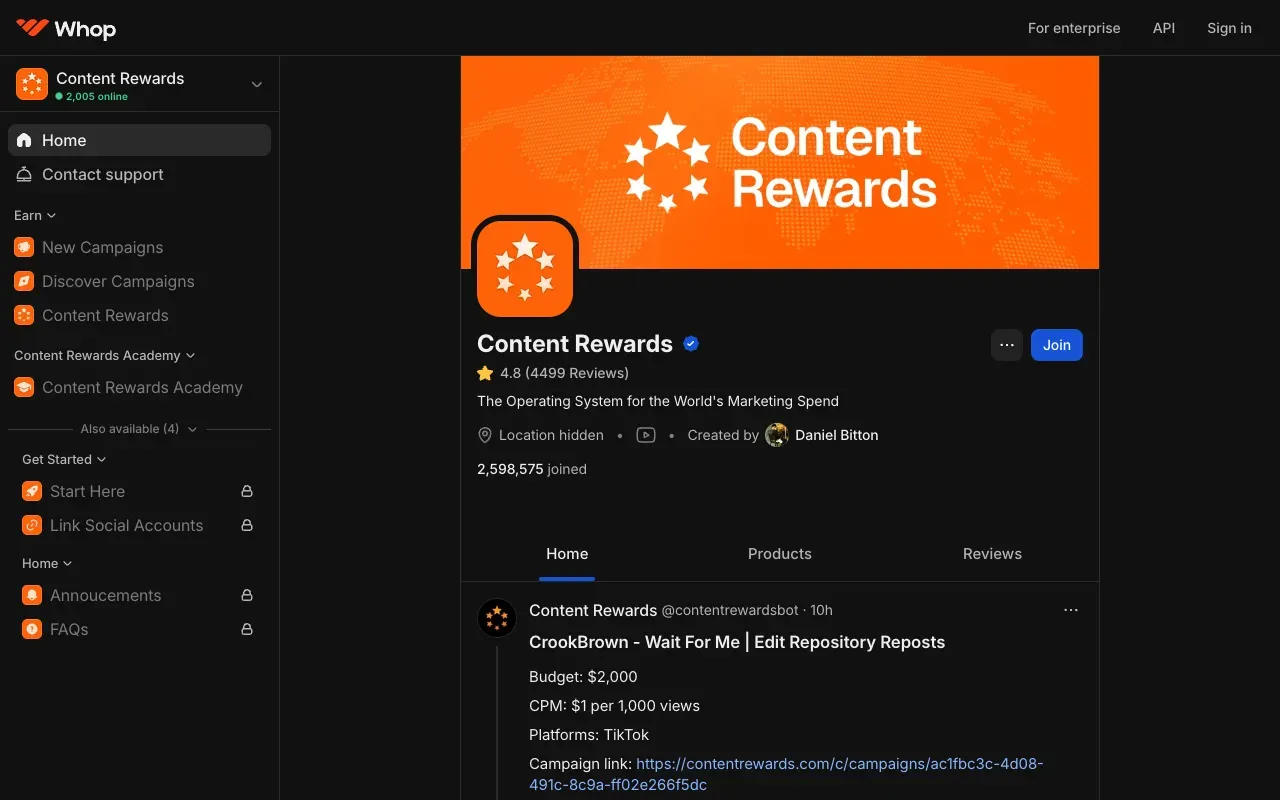Select the Home tab under the profile

pyautogui.click(x=567, y=554)
